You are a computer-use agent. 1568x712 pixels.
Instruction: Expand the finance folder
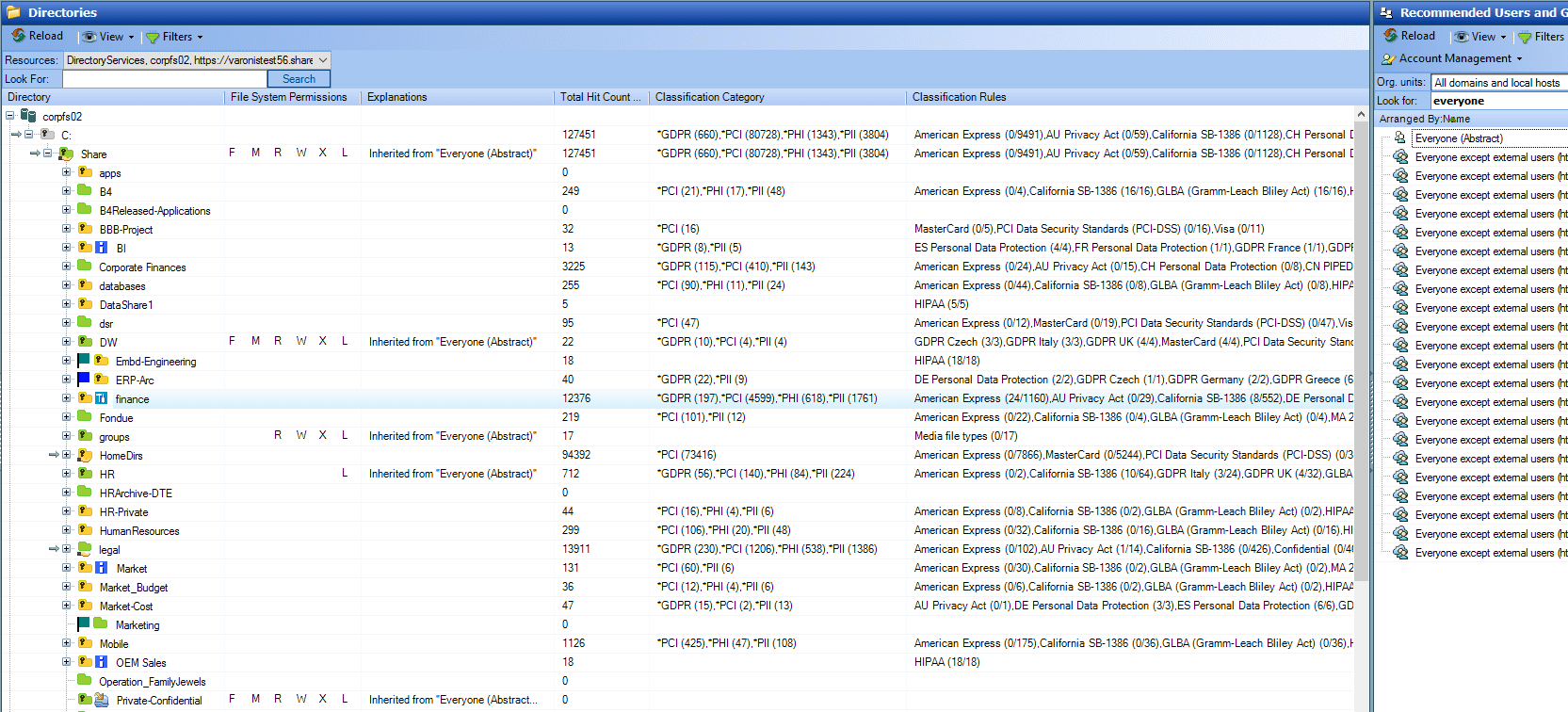pos(66,398)
